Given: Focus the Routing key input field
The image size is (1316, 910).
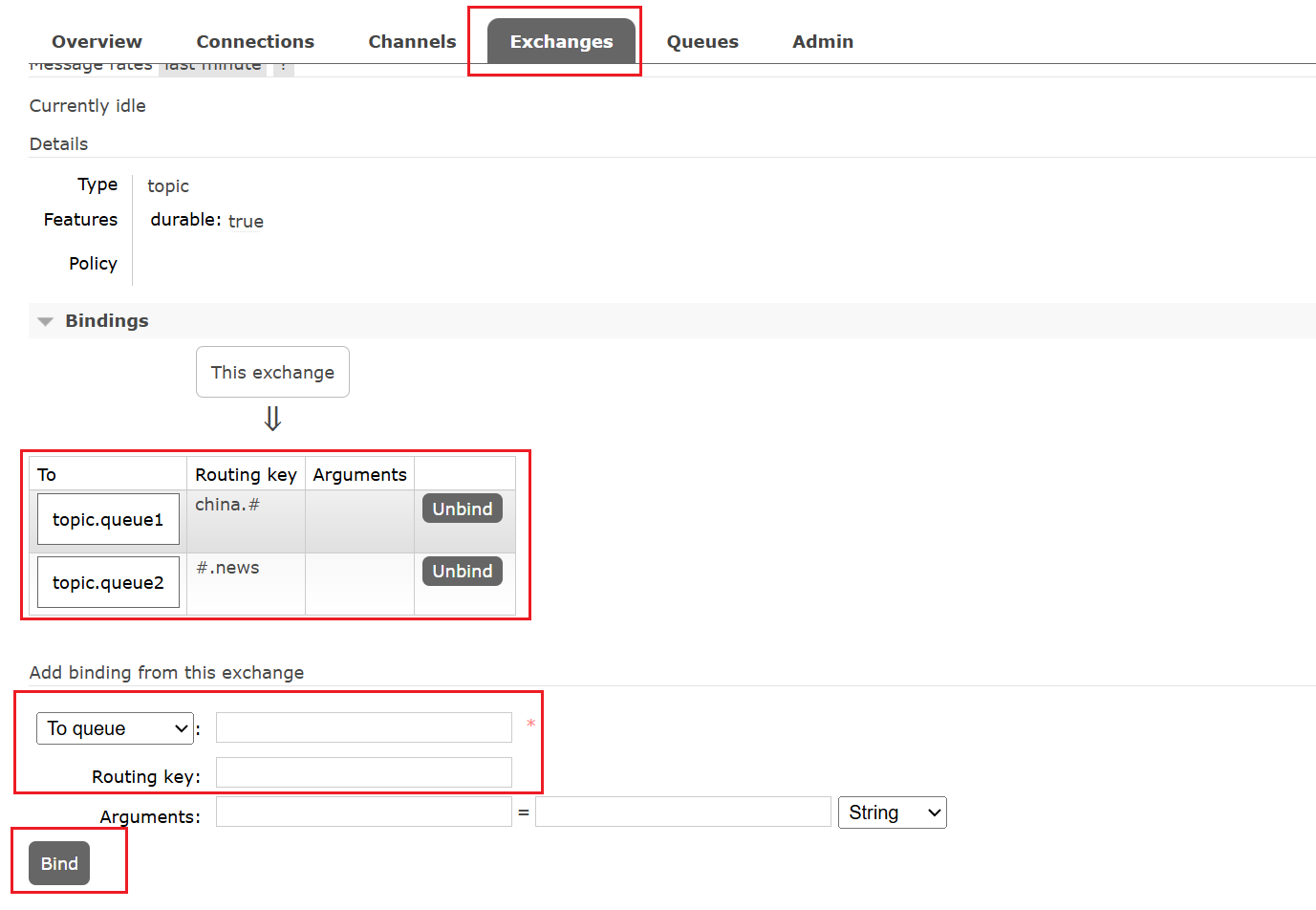Looking at the screenshot, I should pyautogui.click(x=364, y=772).
